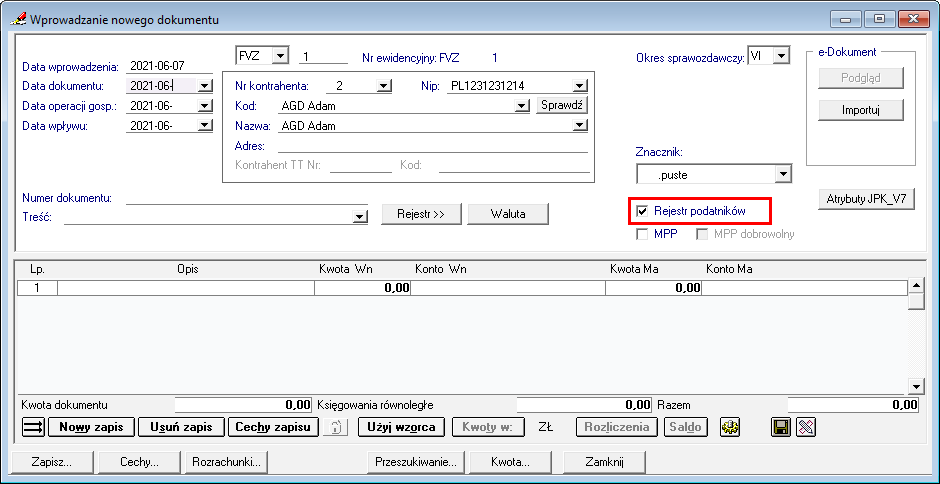The image size is (940, 484).
Task: Expand the Data dokumentu date picker
Action: (x=205, y=86)
